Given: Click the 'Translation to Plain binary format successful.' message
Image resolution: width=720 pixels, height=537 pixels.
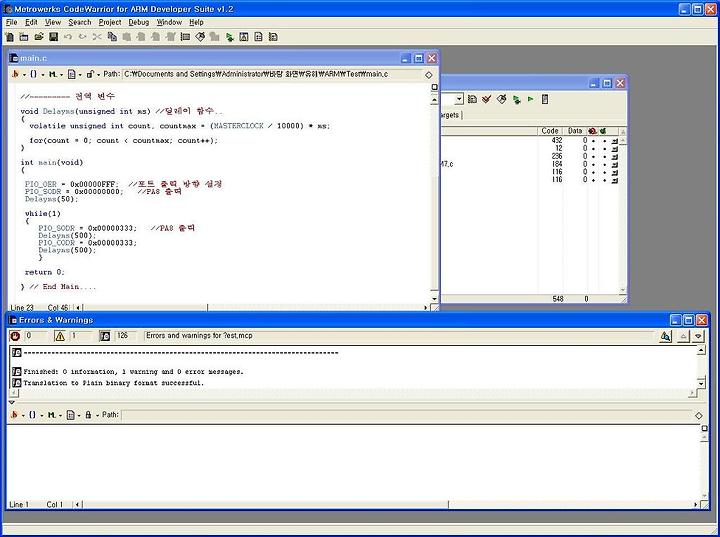Looking at the screenshot, I should click(x=113, y=383).
